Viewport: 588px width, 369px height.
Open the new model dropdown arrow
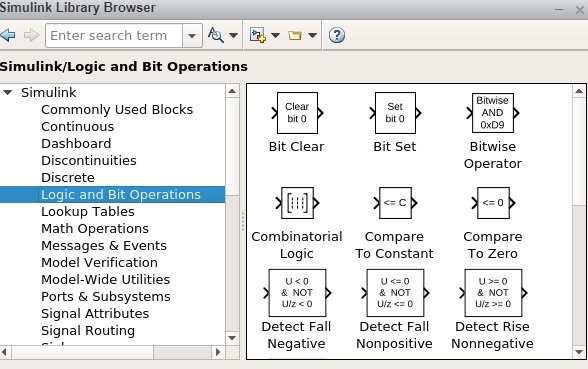[275, 36]
